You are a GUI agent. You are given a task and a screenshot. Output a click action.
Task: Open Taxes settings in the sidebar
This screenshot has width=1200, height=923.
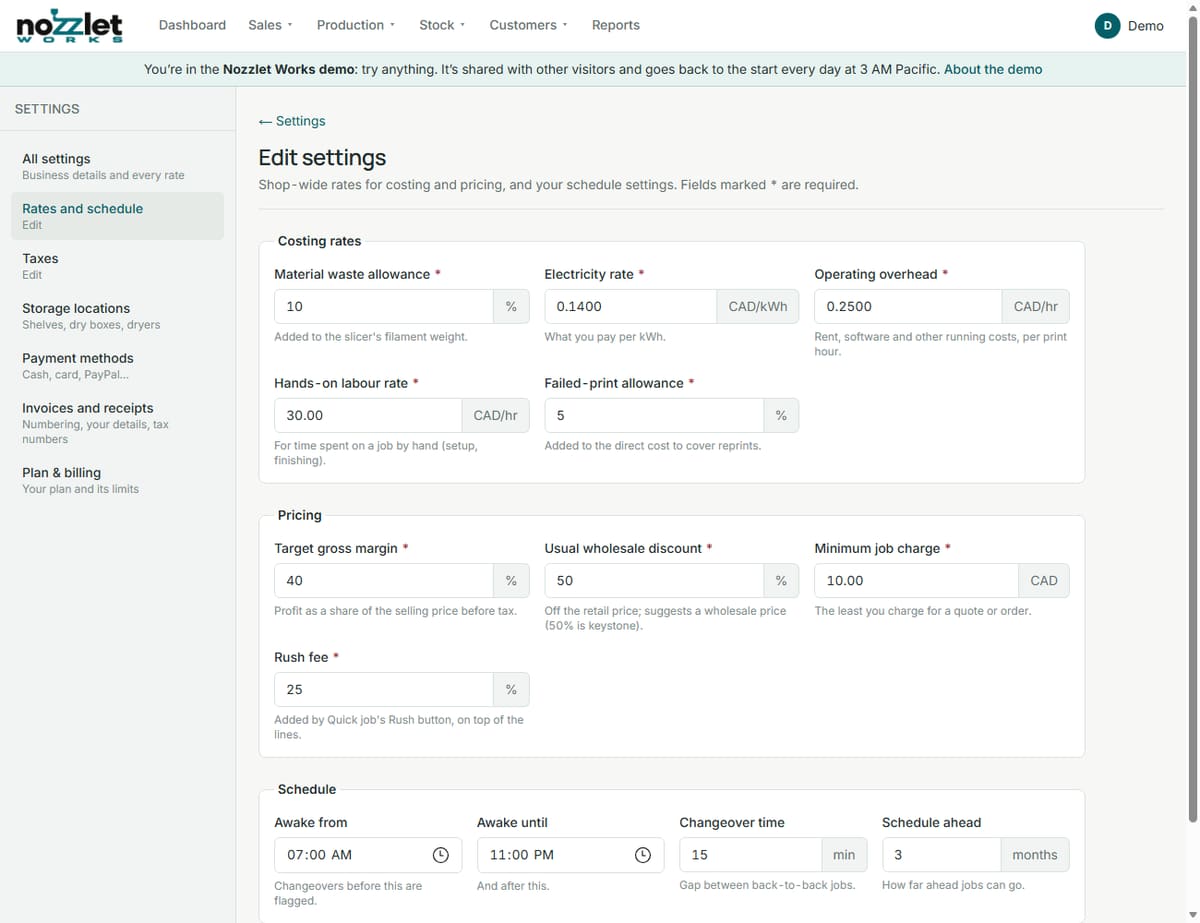point(118,266)
